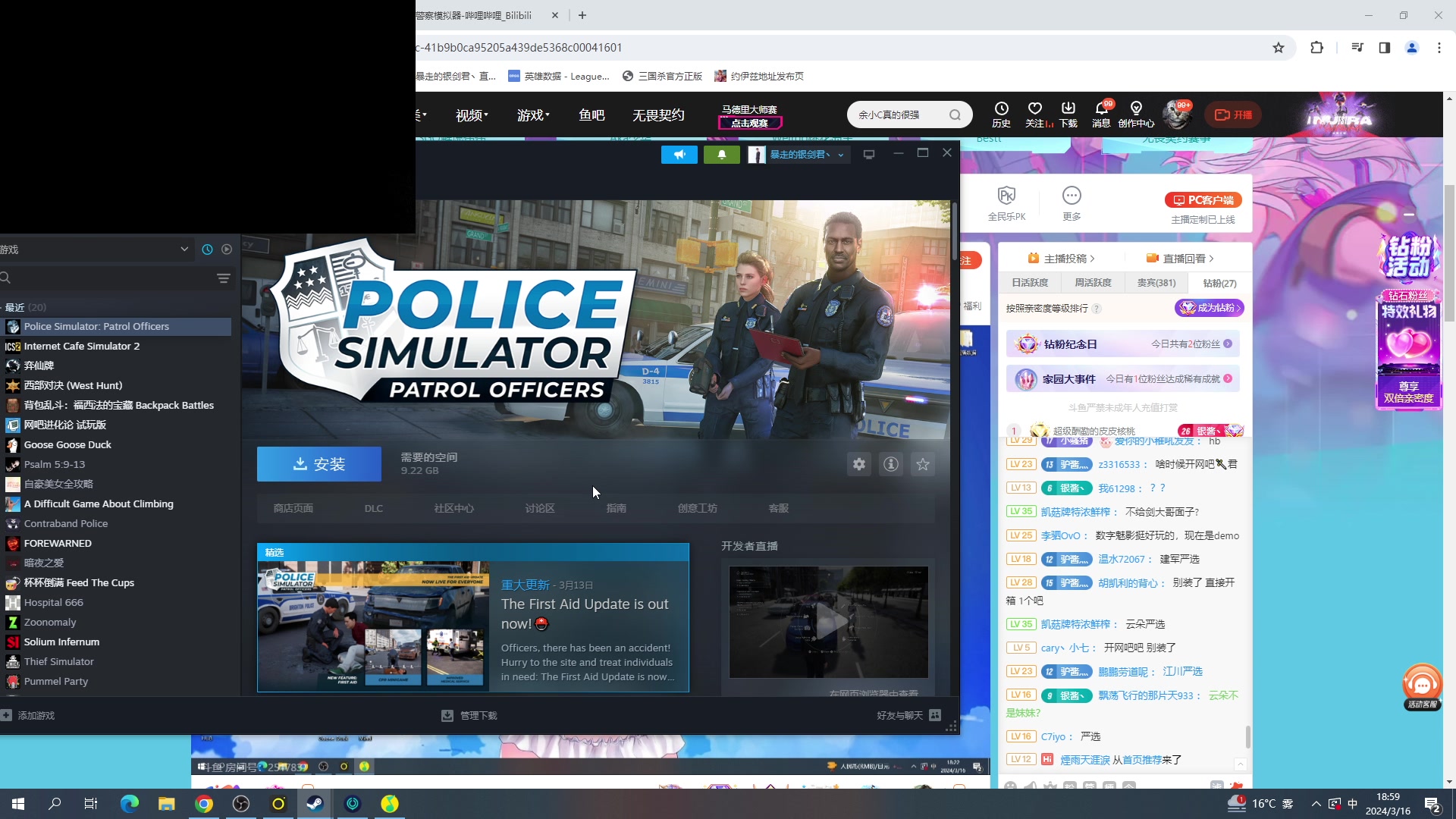Expand the 游戏 library category dropdown
1456x819 pixels.
(184, 249)
